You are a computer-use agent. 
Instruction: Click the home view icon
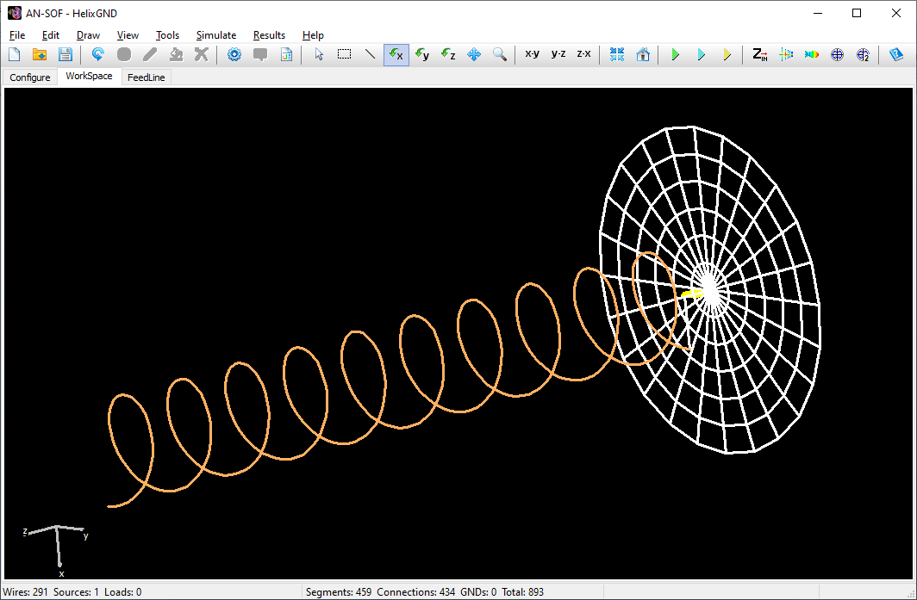coord(643,54)
